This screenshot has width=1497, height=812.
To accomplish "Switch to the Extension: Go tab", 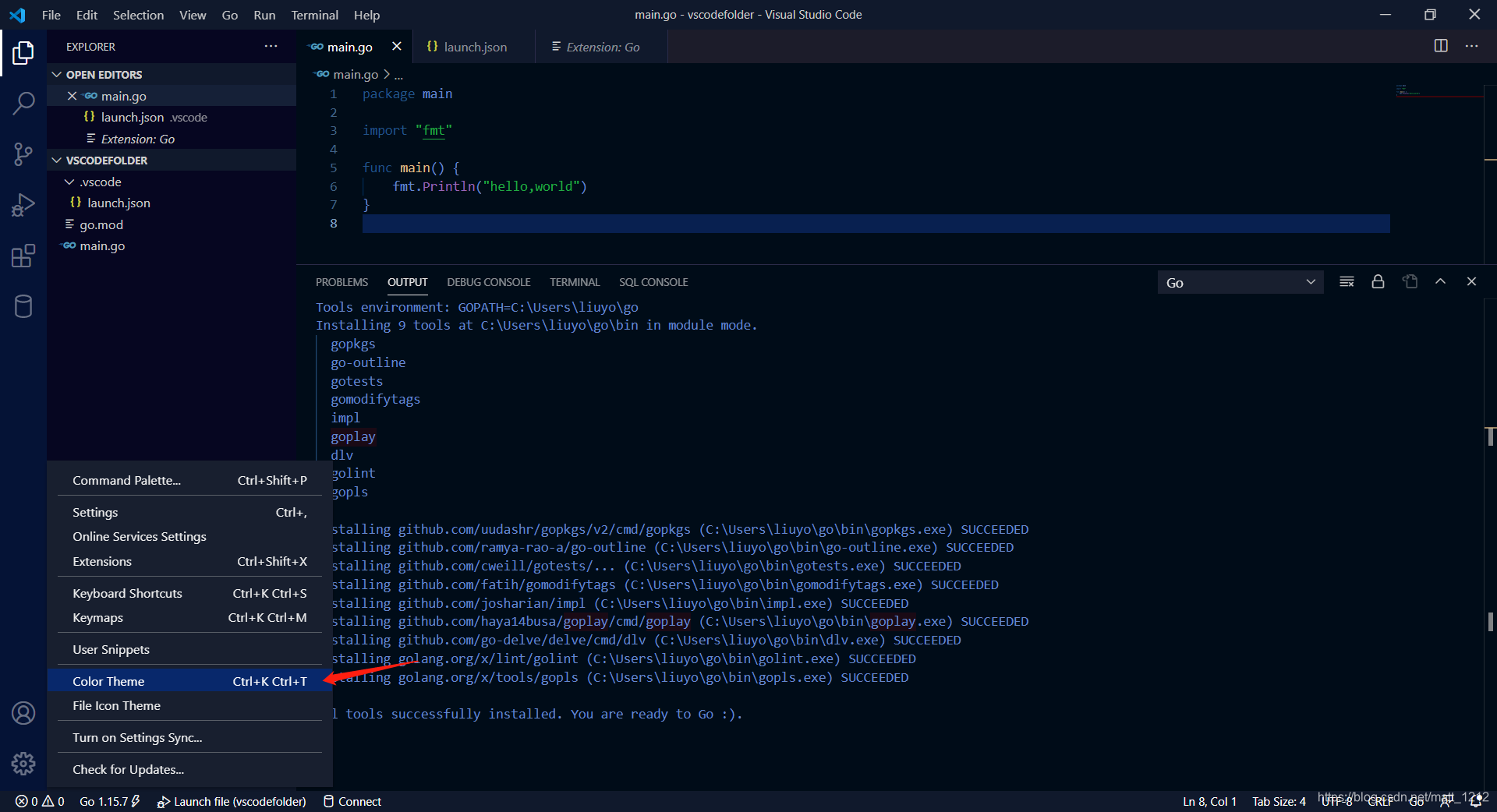I will pos(601,47).
